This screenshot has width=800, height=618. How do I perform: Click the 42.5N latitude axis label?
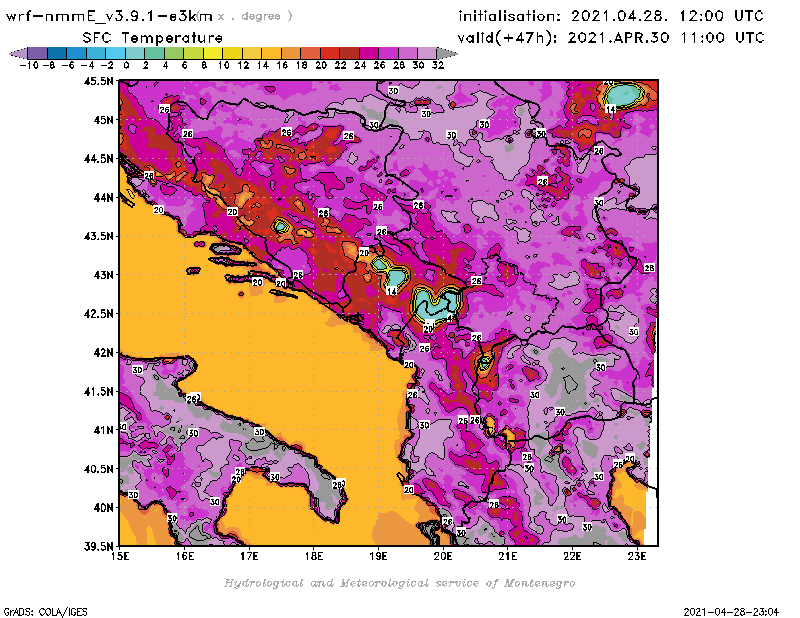coord(98,313)
